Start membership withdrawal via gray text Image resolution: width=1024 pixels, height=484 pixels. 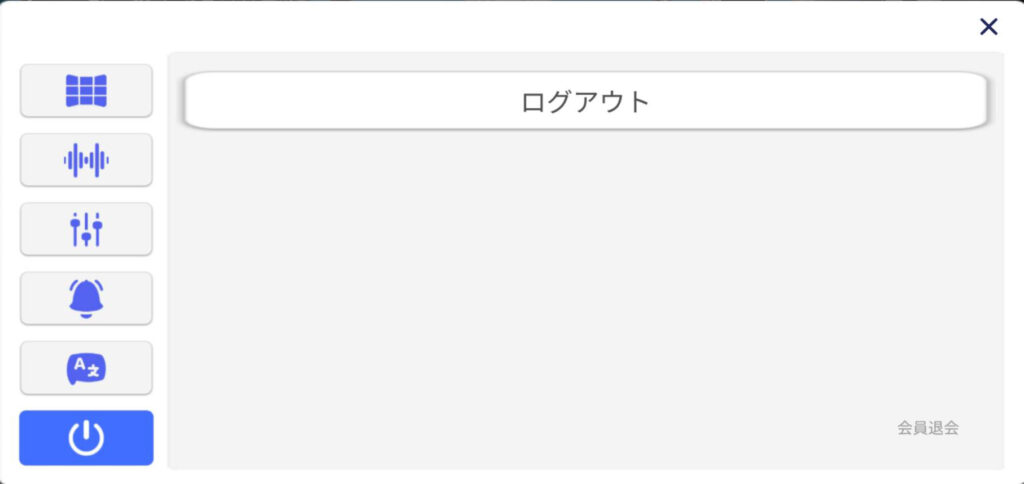pos(928,428)
